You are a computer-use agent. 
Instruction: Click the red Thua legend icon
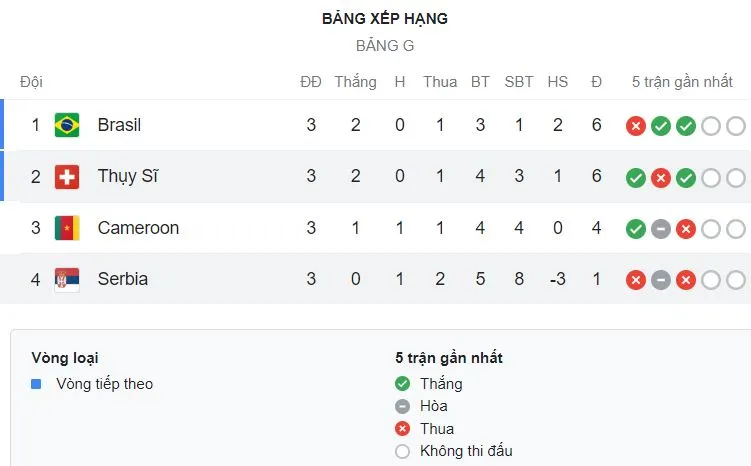tap(403, 429)
